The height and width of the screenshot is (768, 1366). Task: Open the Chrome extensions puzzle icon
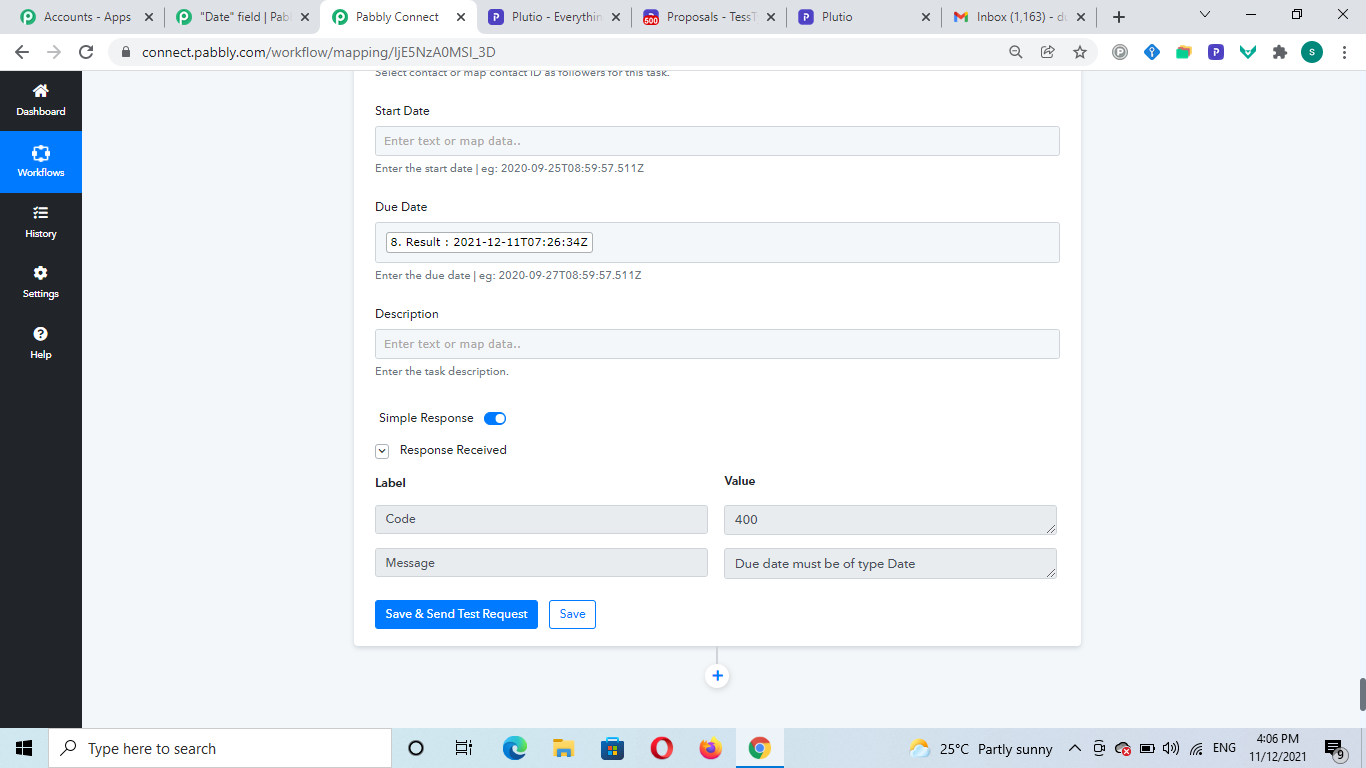click(x=1279, y=52)
